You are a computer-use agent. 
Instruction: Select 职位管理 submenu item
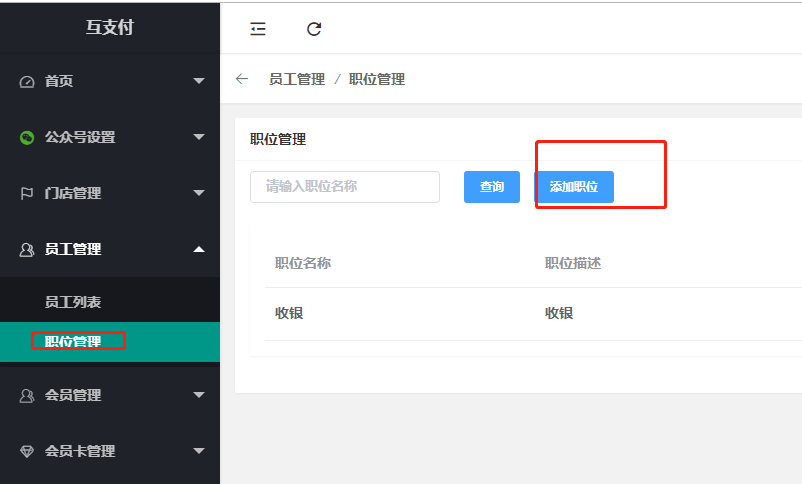pos(110,342)
